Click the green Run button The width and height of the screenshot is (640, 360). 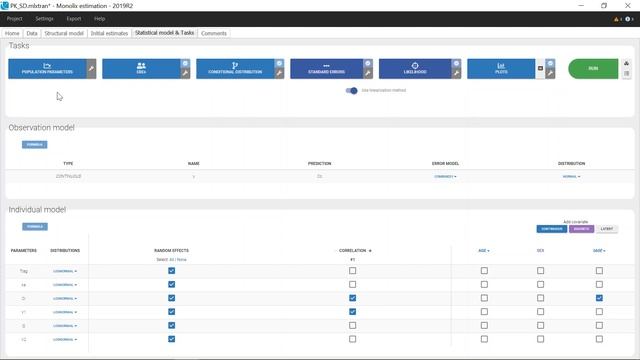click(x=593, y=69)
